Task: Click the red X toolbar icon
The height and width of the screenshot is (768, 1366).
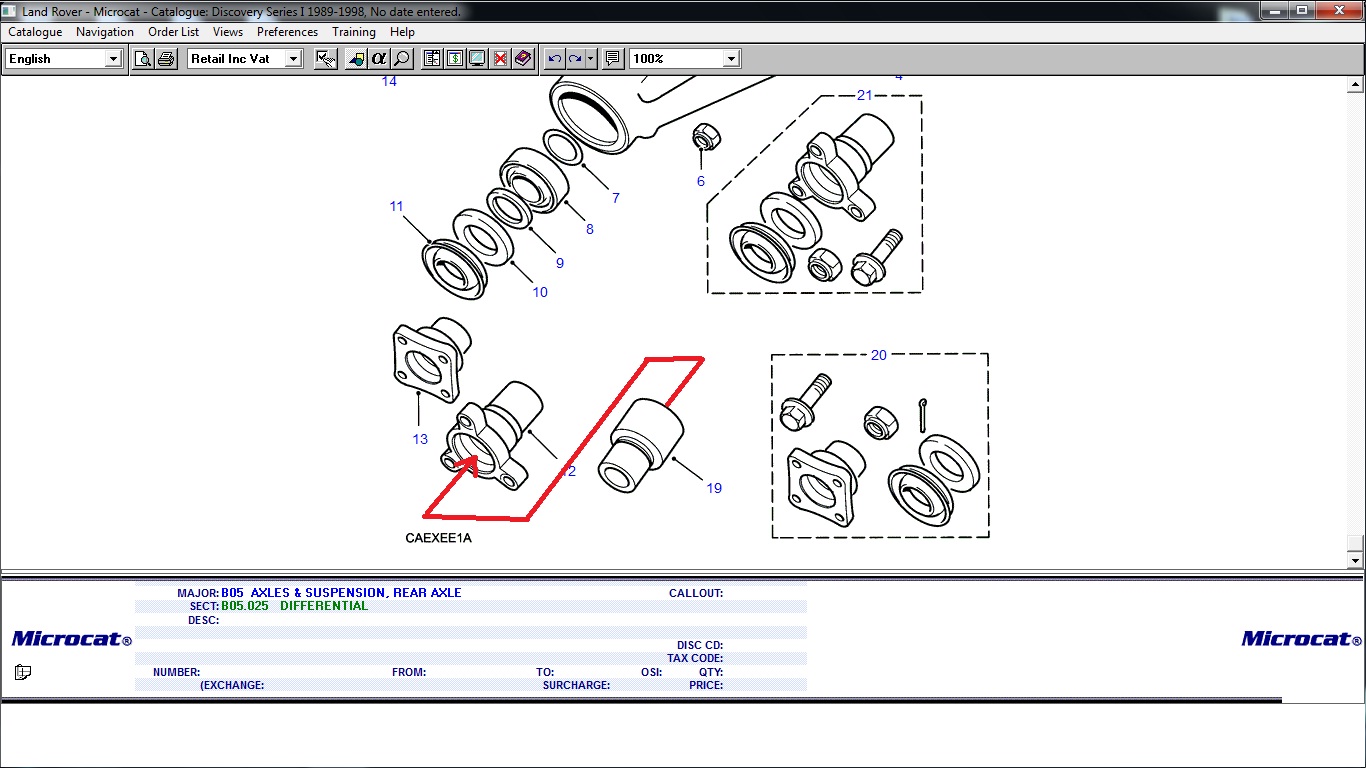Action: (500, 59)
